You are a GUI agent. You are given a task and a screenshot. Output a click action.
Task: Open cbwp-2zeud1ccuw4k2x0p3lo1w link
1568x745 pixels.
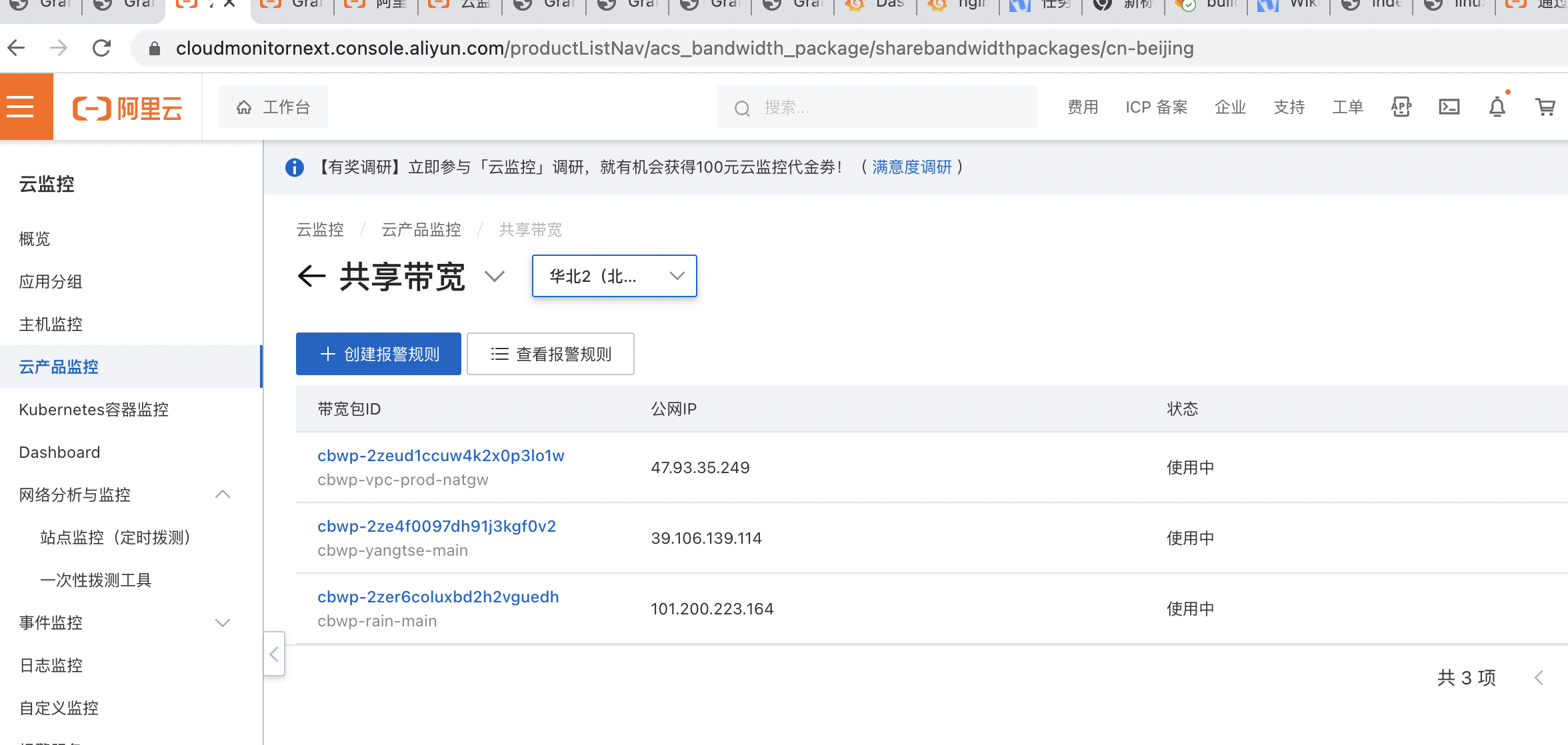(441, 456)
